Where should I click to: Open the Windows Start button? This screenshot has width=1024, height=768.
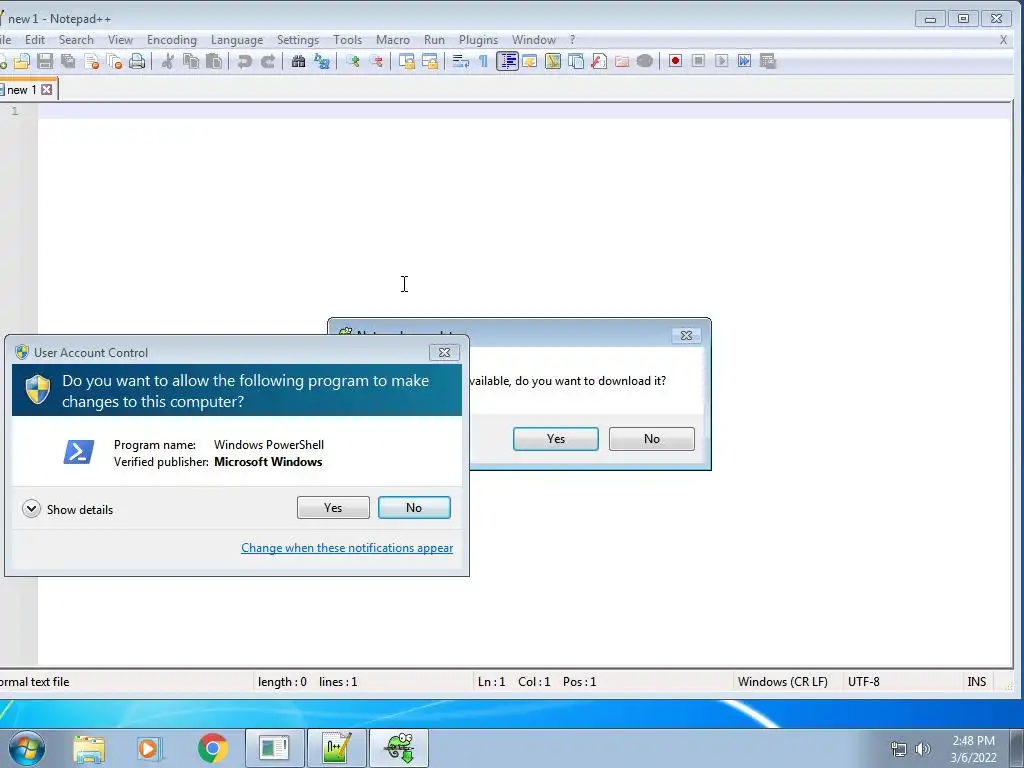pyautogui.click(x=27, y=748)
